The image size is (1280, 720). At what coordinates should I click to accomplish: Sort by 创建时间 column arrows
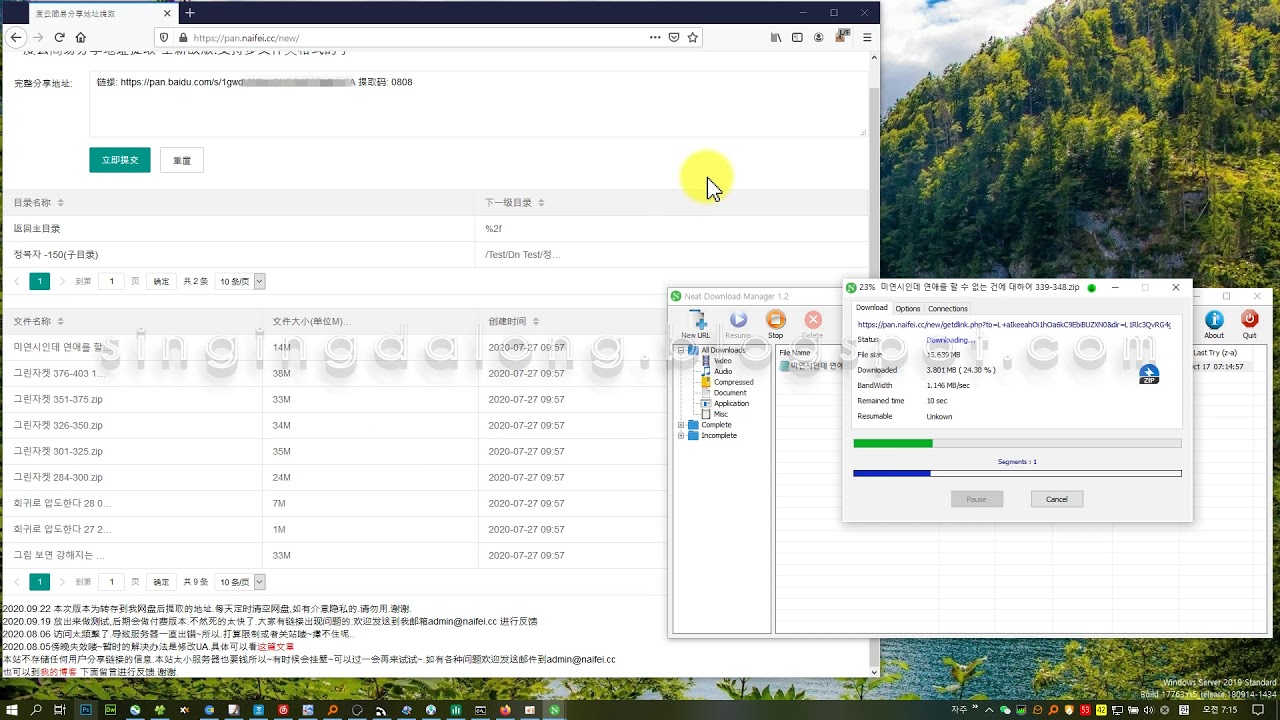click(x=536, y=322)
